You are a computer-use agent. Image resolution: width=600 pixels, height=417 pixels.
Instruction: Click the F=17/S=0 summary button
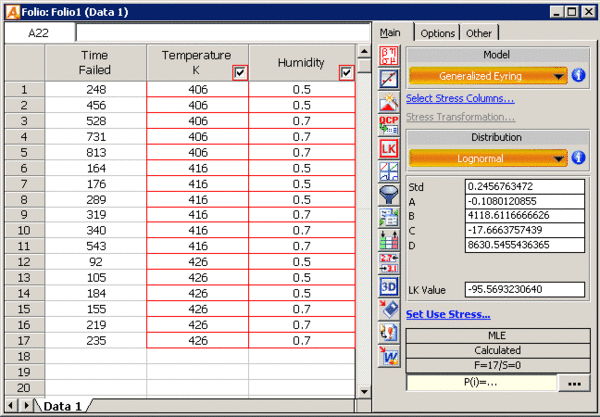click(x=498, y=365)
